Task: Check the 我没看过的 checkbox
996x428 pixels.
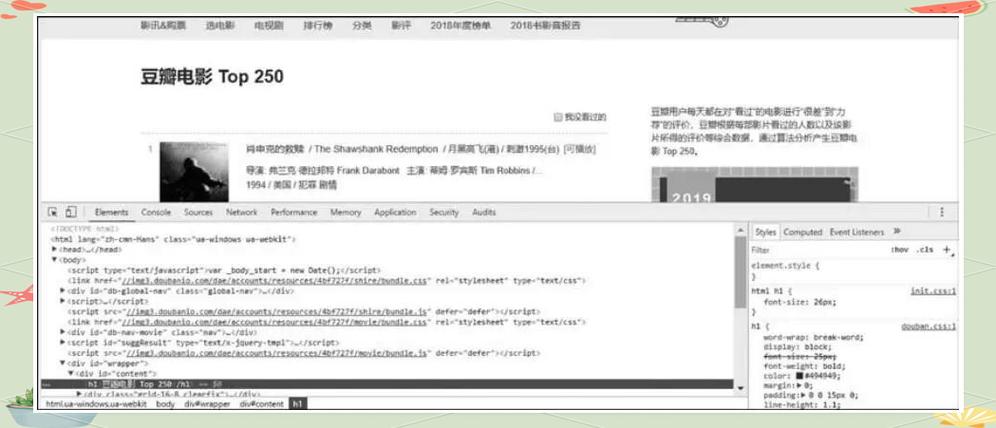Action: [x=558, y=117]
